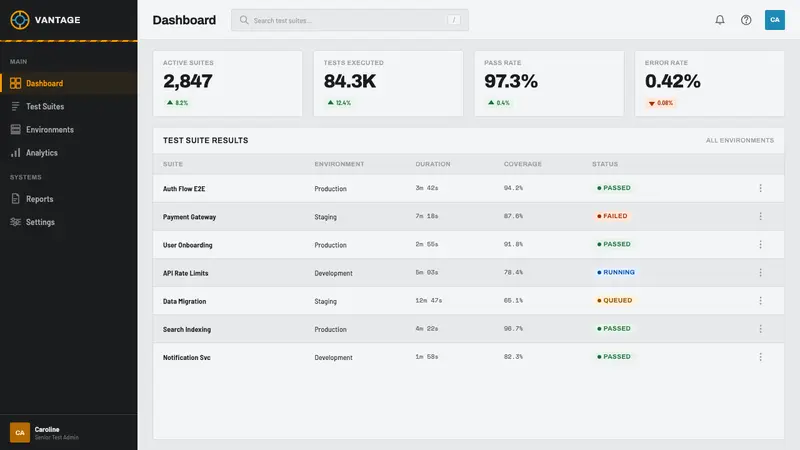The width and height of the screenshot is (800, 450).
Task: Select the Notification Svc suite name
Action: point(186,358)
